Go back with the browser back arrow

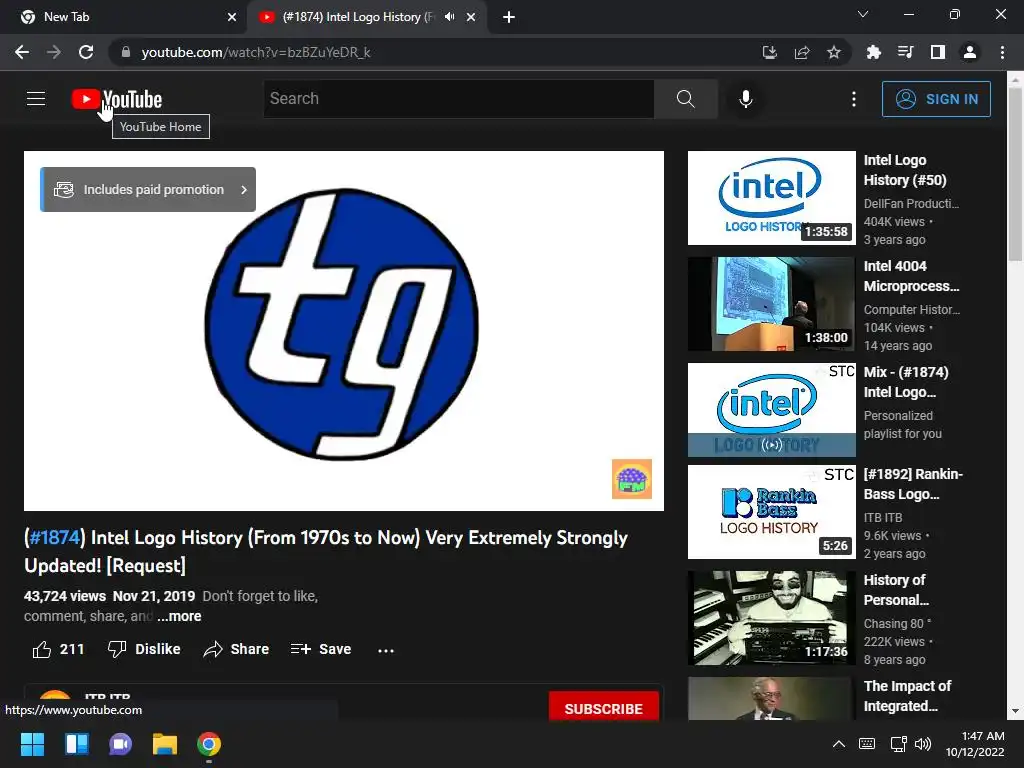click(22, 52)
